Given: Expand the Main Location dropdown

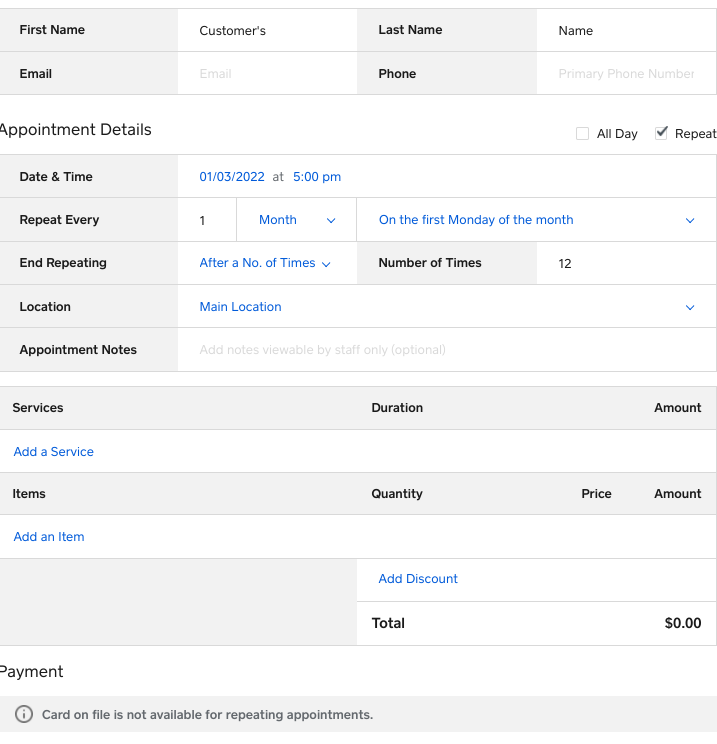Looking at the screenshot, I should tap(445, 307).
